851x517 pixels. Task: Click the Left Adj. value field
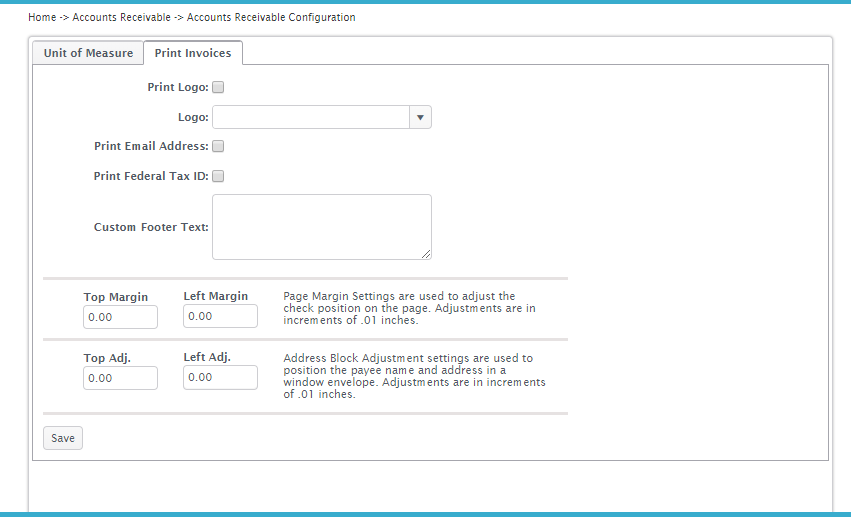pyautogui.click(x=220, y=377)
